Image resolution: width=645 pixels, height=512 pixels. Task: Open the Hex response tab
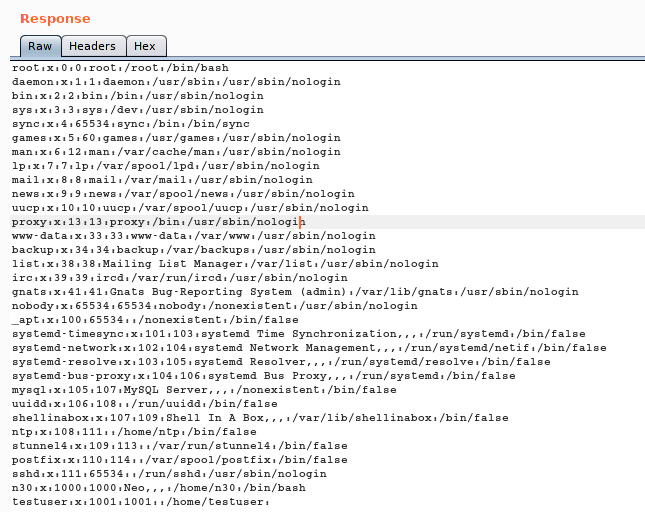146,46
